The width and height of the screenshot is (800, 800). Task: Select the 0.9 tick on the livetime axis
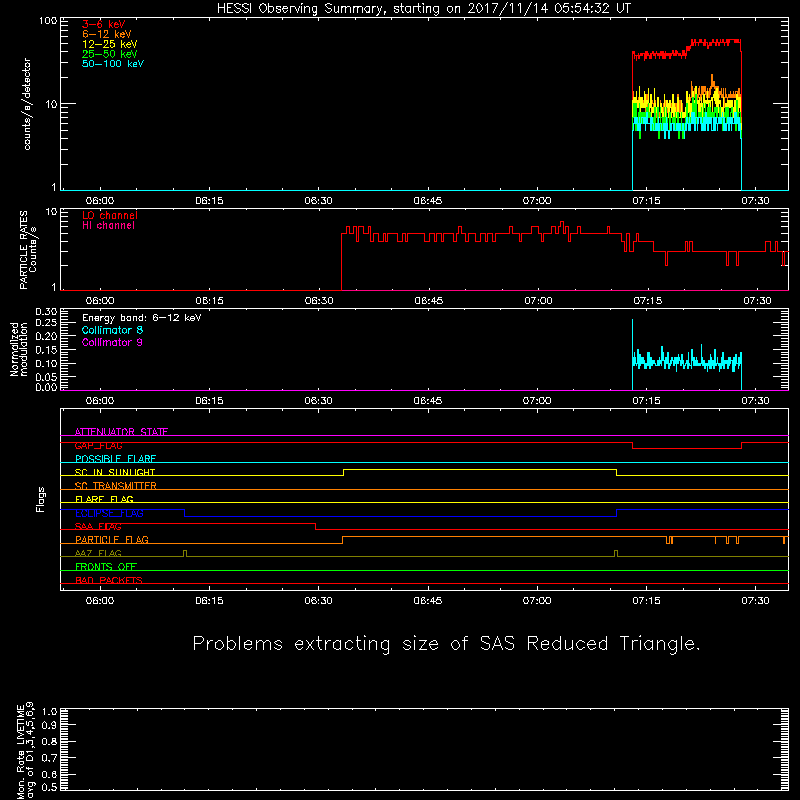[x=49, y=725]
